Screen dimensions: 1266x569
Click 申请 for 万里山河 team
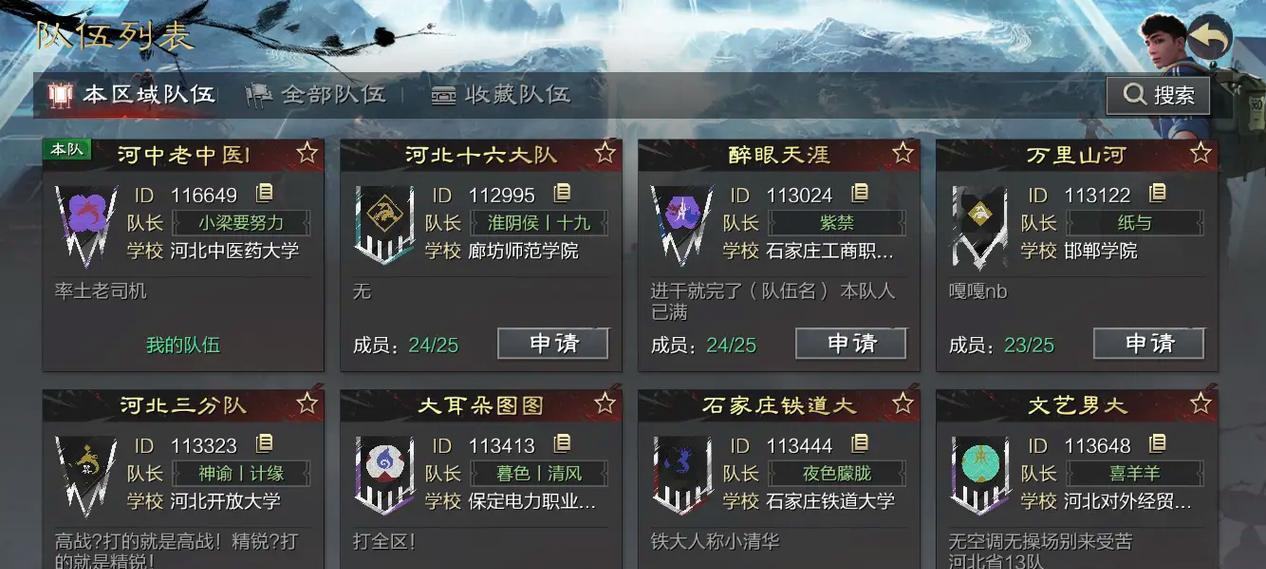[1149, 344]
